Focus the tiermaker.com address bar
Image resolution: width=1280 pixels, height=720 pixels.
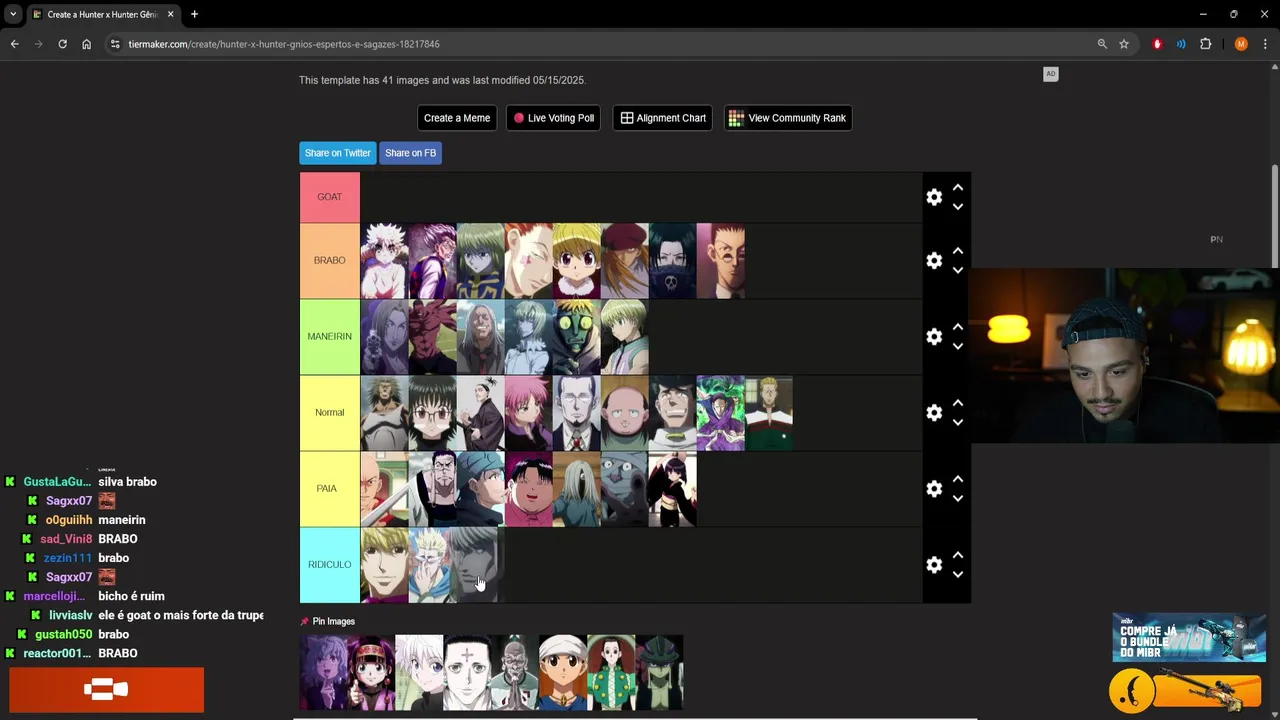coord(600,44)
